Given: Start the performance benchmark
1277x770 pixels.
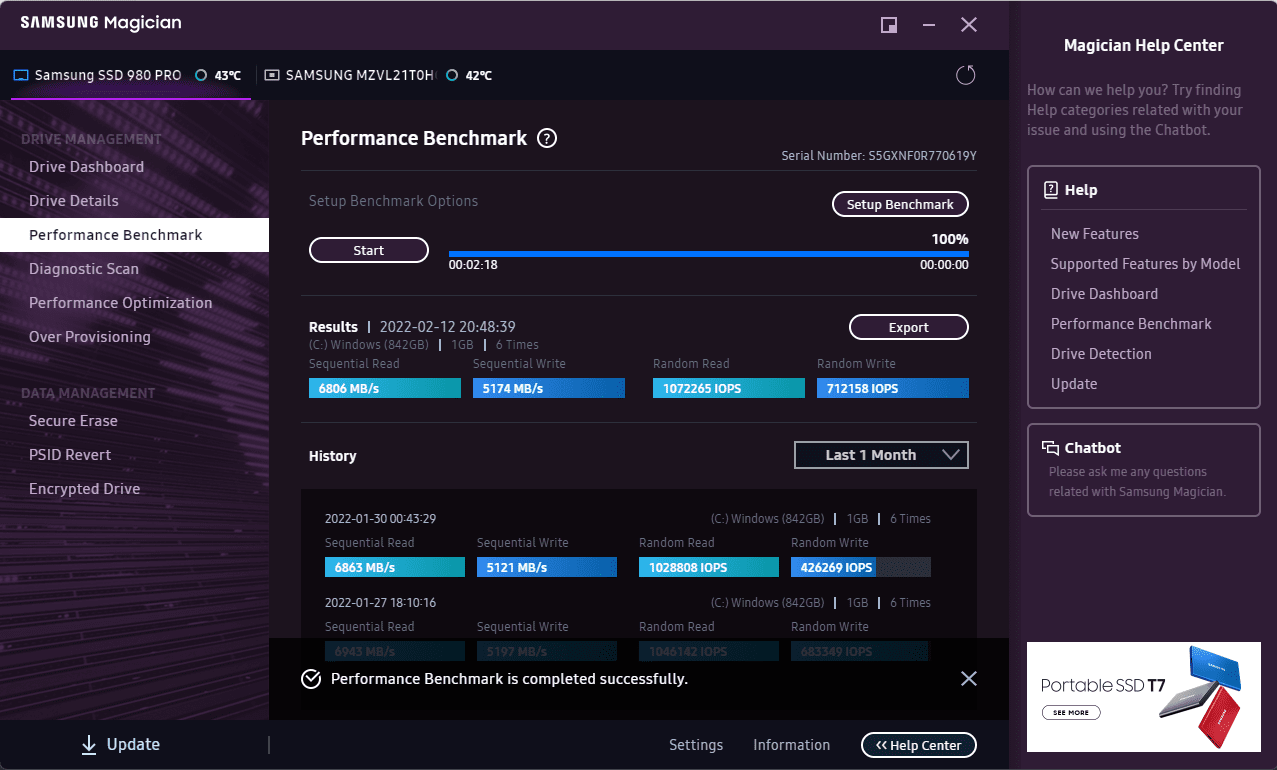Looking at the screenshot, I should click(369, 250).
